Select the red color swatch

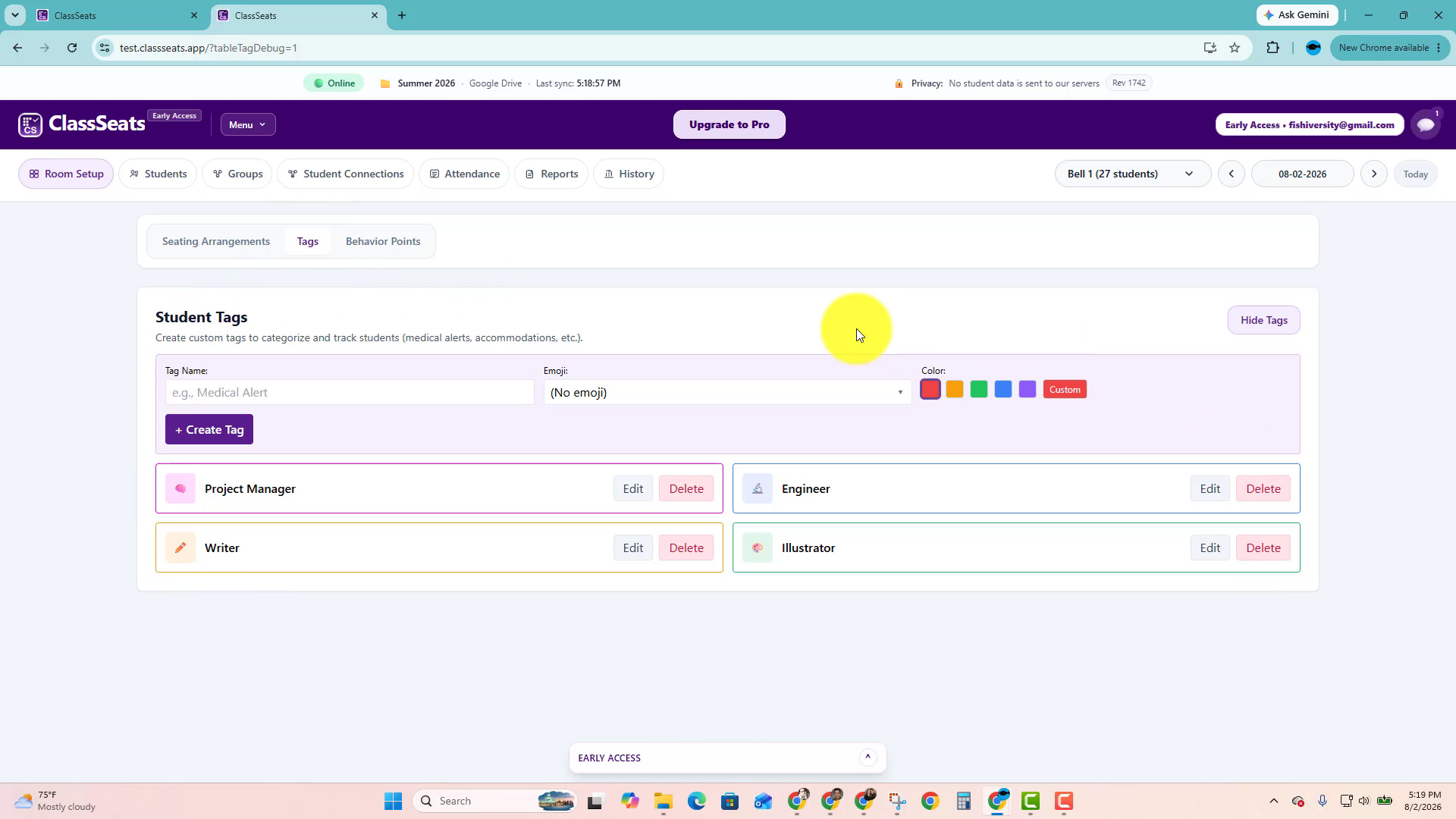click(x=930, y=389)
